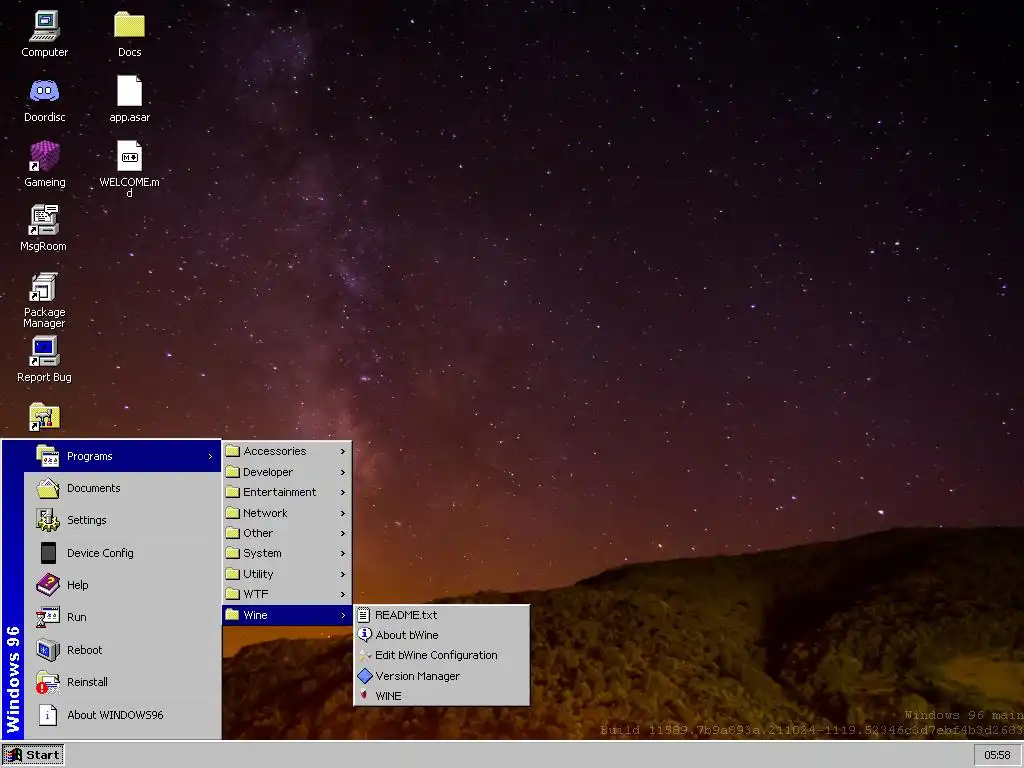Open Settings from the Start menu
Viewport: 1024px width, 768px height.
coord(123,520)
